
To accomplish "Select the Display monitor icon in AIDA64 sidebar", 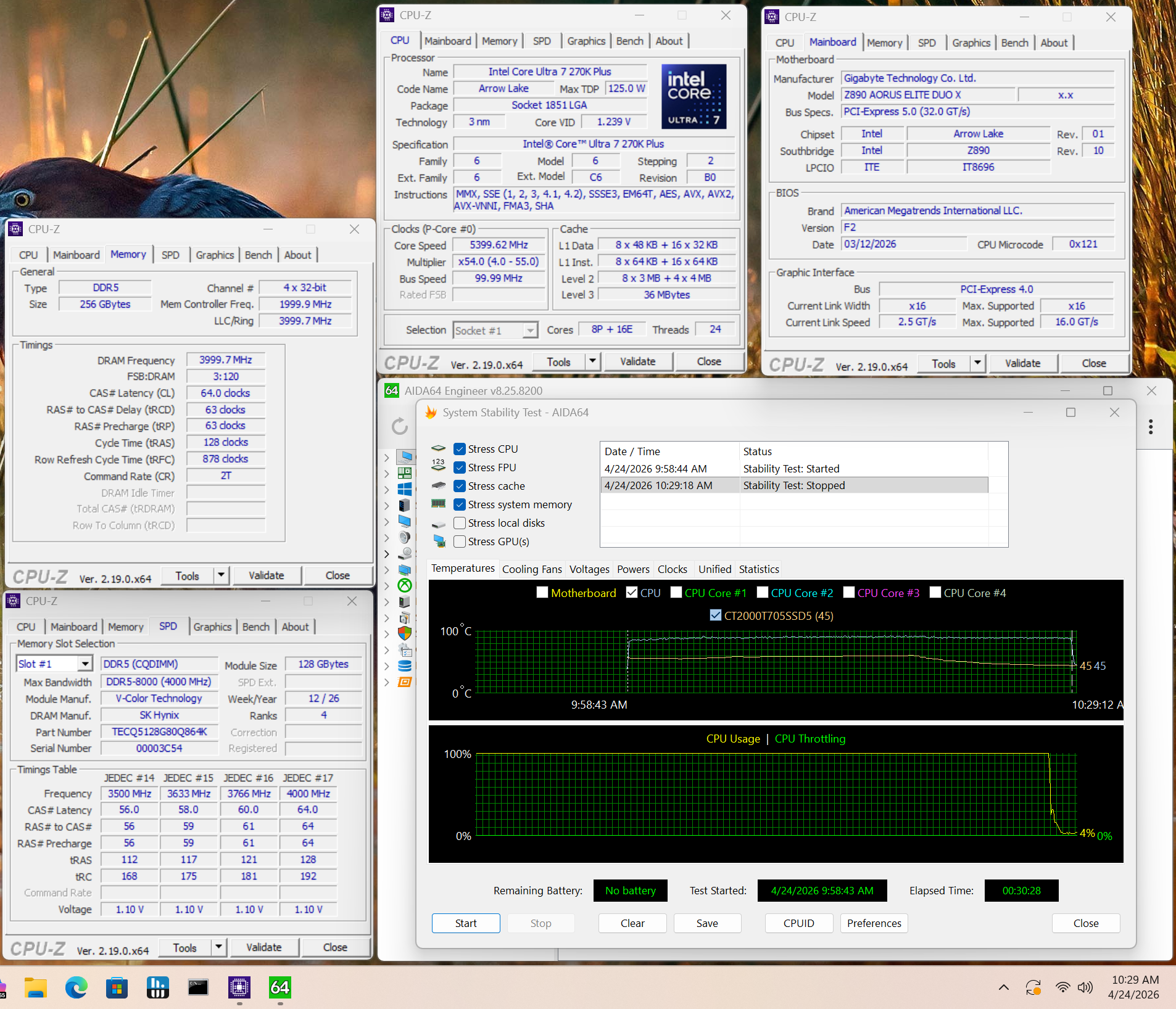I will coord(405,521).
